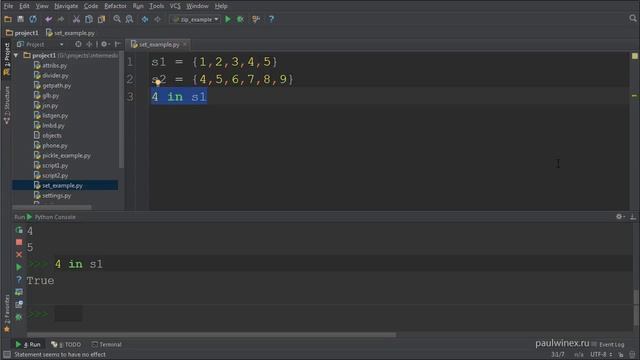Open the File menu
The image size is (640, 360).
click(x=8, y=6)
